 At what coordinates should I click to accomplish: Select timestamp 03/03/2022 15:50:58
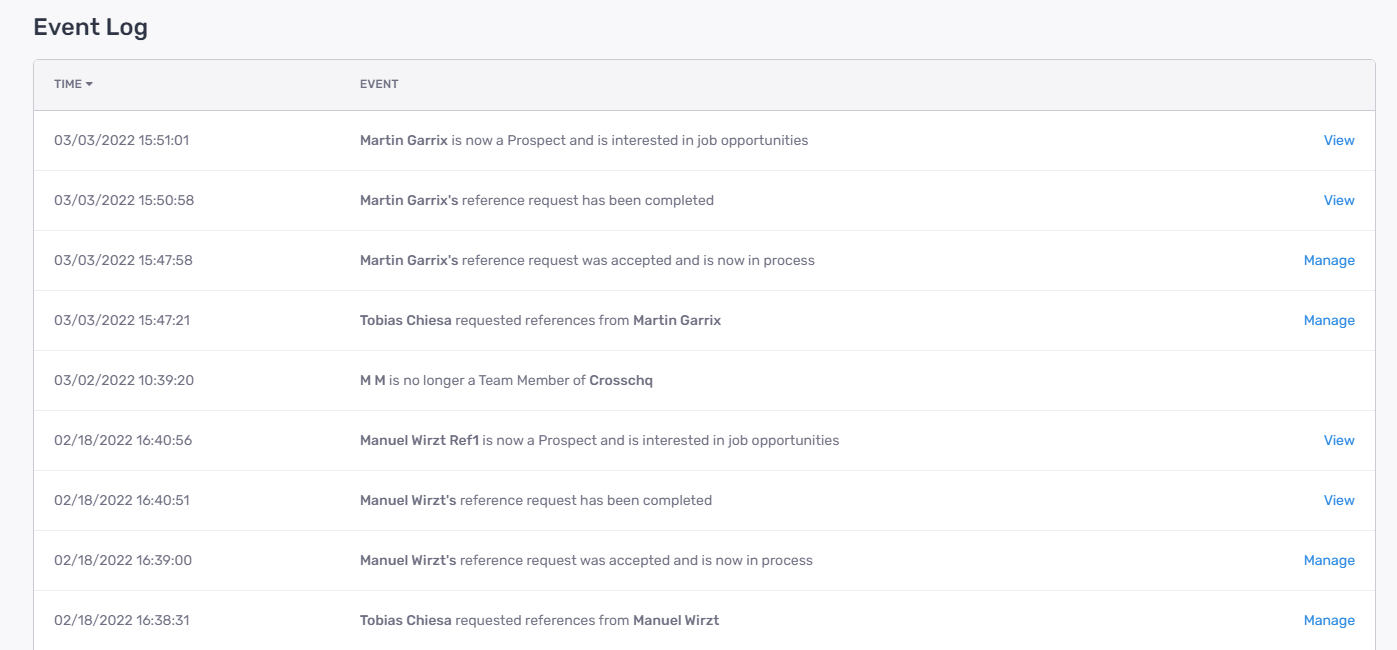coord(124,200)
